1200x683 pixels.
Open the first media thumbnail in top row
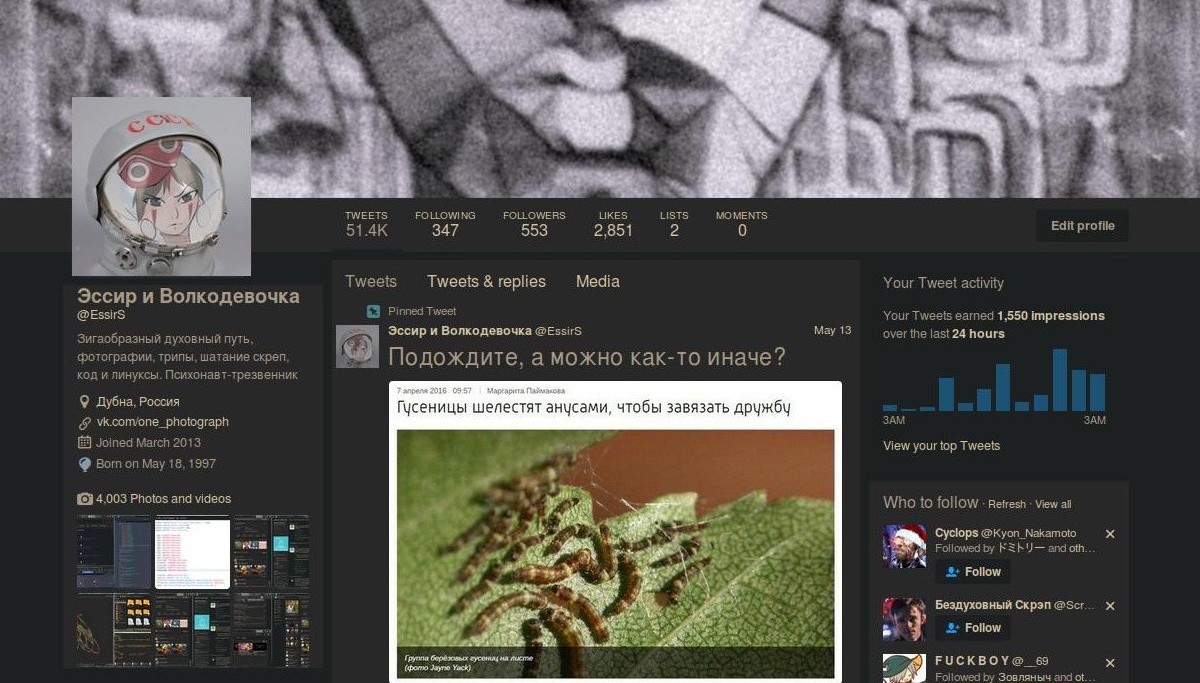click(114, 553)
